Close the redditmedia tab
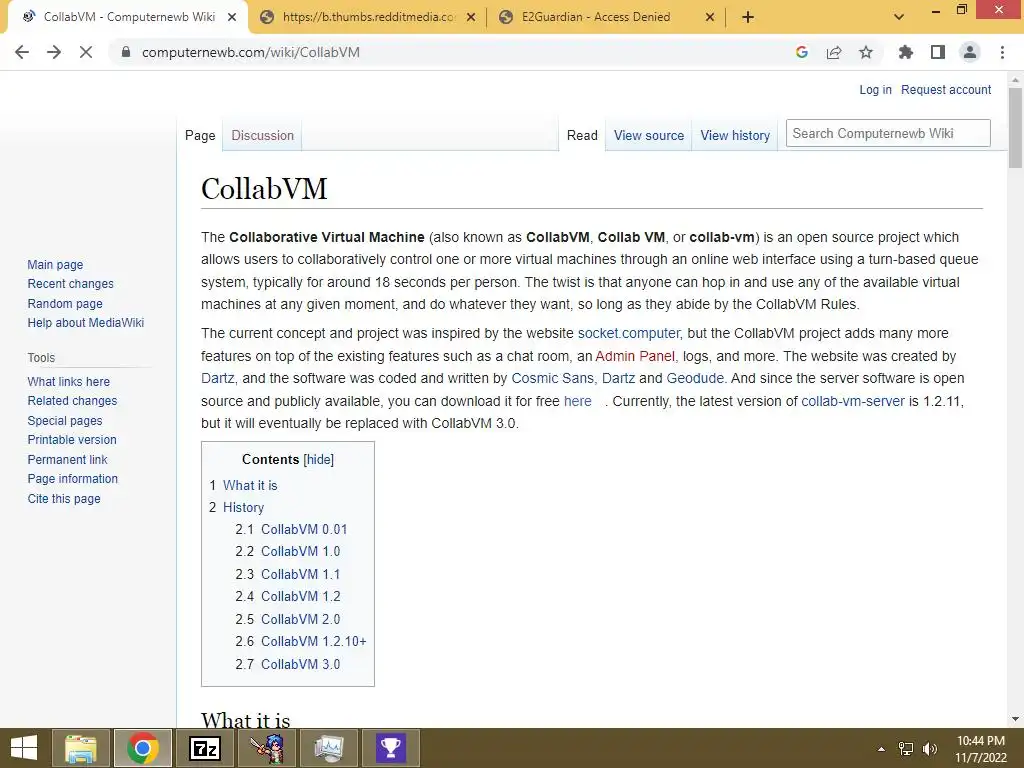The image size is (1024, 768). (x=471, y=17)
